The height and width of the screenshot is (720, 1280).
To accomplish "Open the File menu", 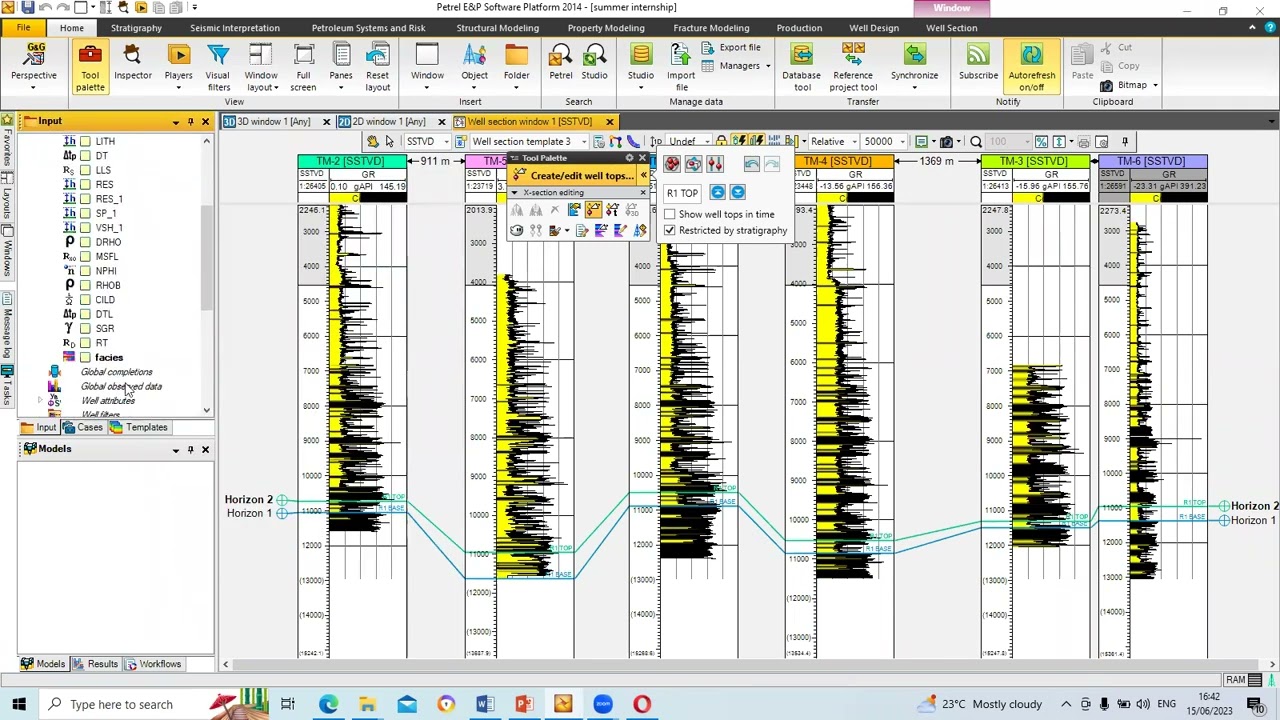I will 23,28.
